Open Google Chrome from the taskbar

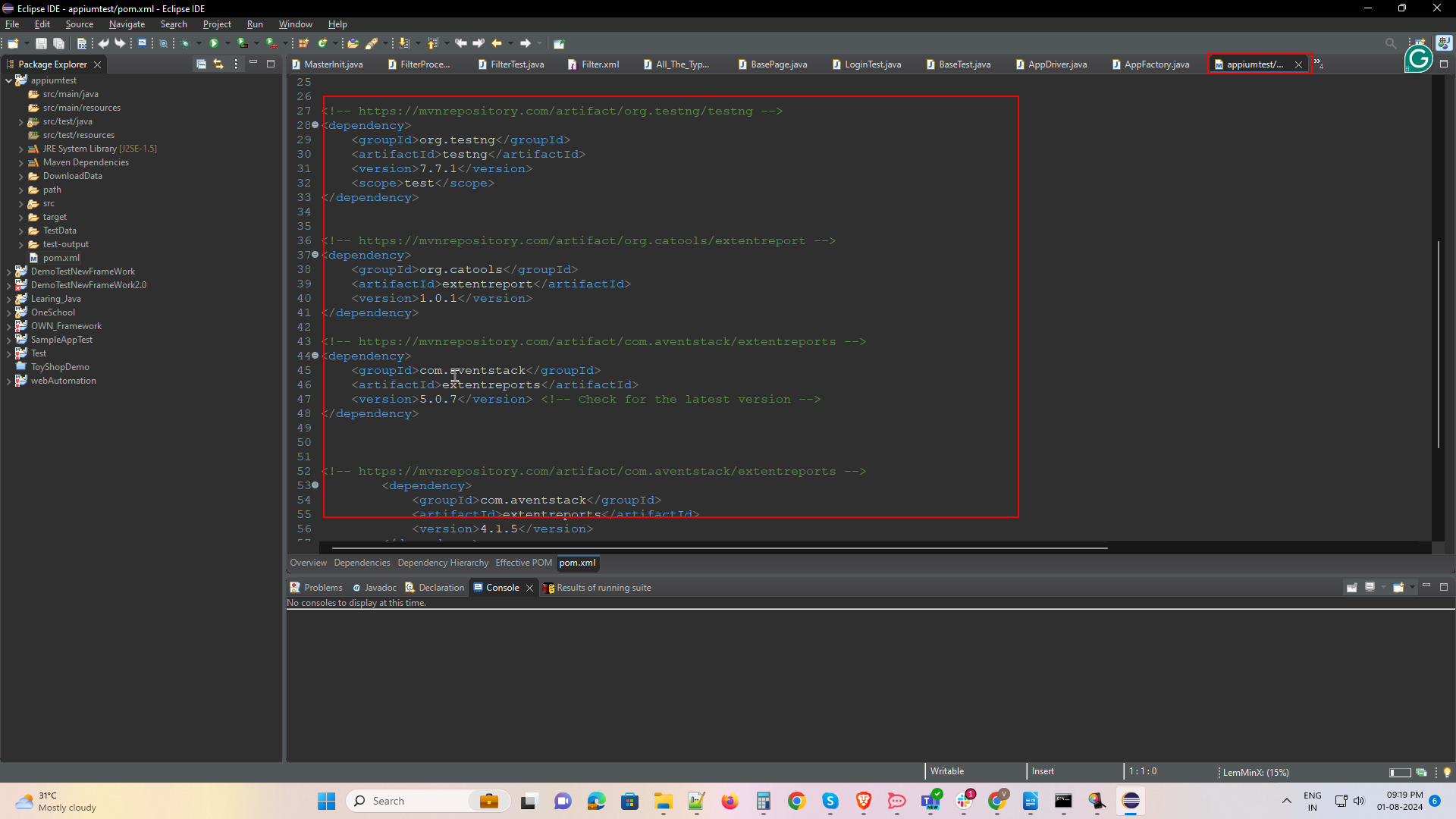(796, 801)
